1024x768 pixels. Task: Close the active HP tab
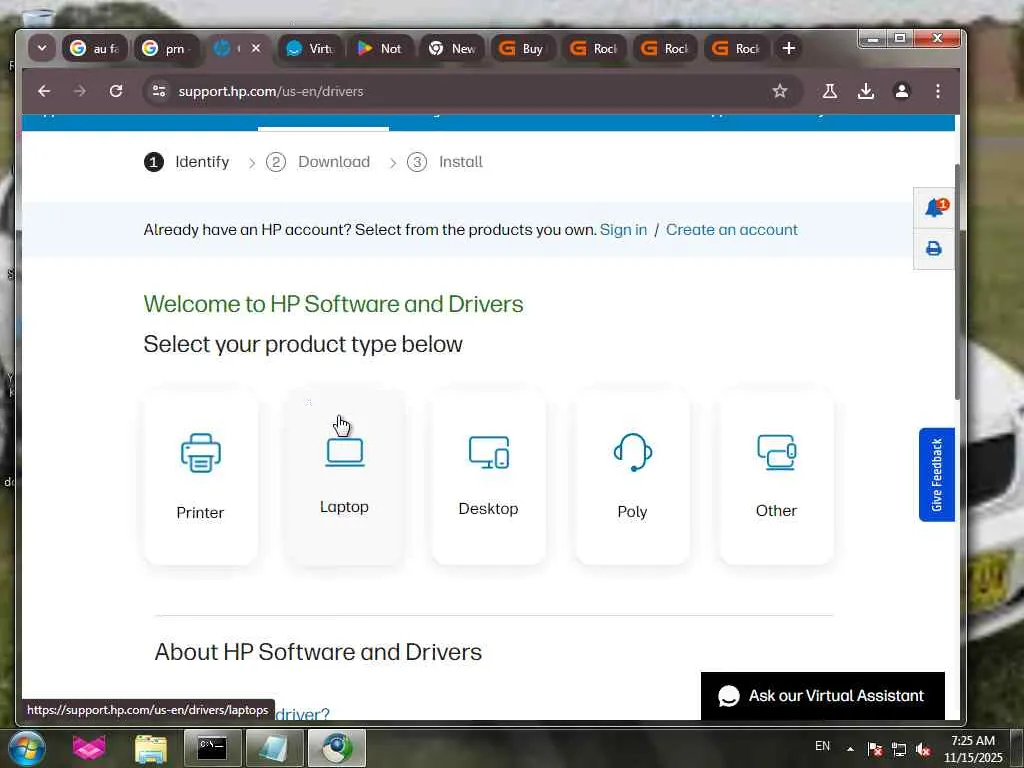click(x=256, y=48)
